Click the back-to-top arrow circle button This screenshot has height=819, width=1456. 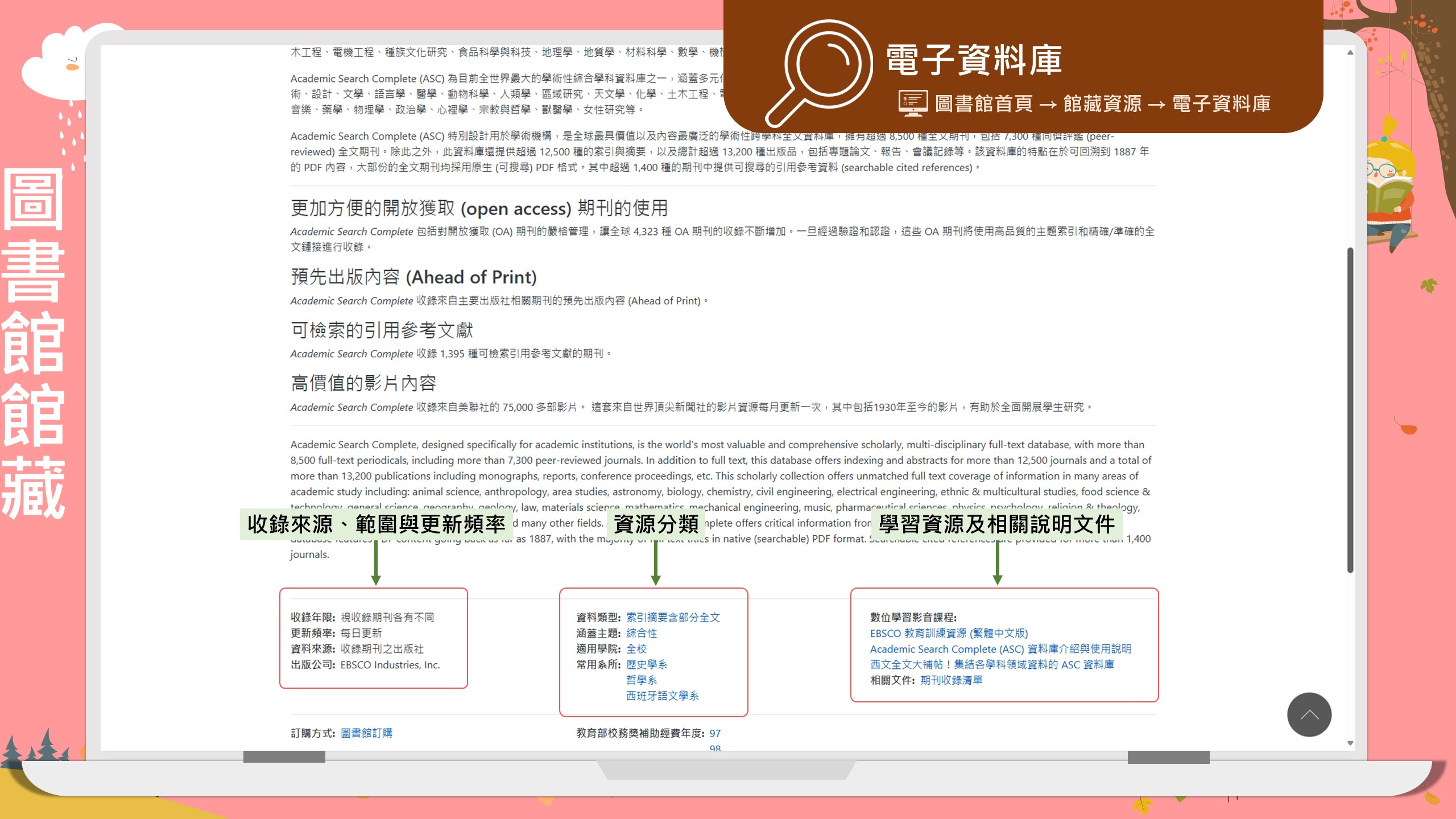[x=1309, y=715]
